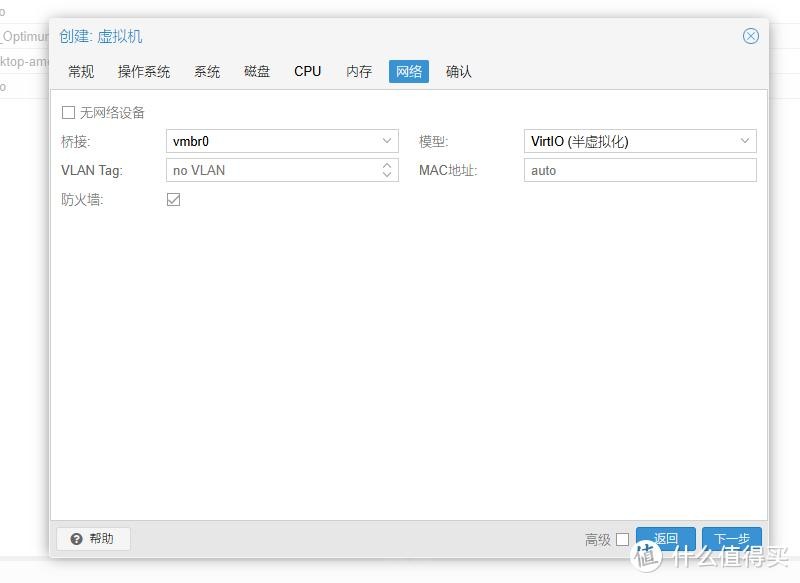Click the VLAN Tag input field
The width and height of the screenshot is (800, 583).
tap(270, 171)
